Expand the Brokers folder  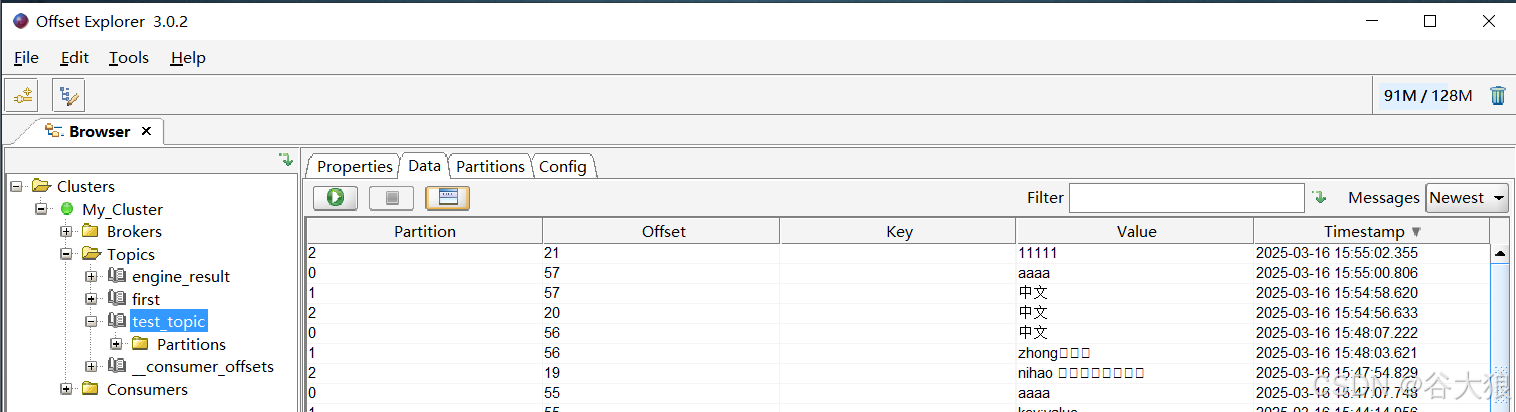66,232
